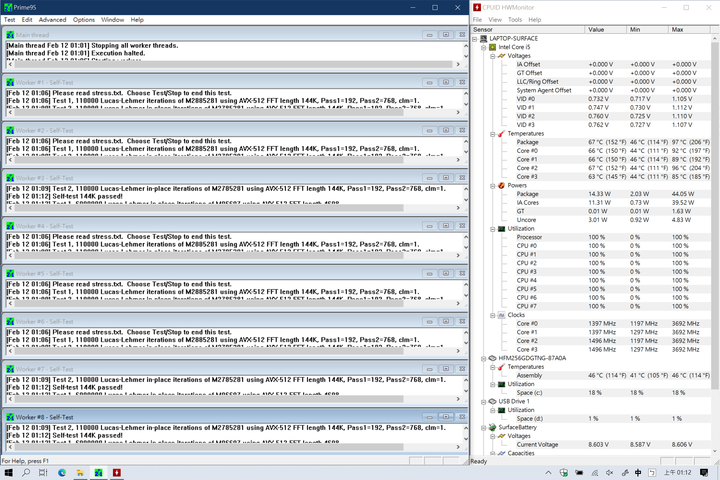Close the Worker #3 child window

pos(462,178)
